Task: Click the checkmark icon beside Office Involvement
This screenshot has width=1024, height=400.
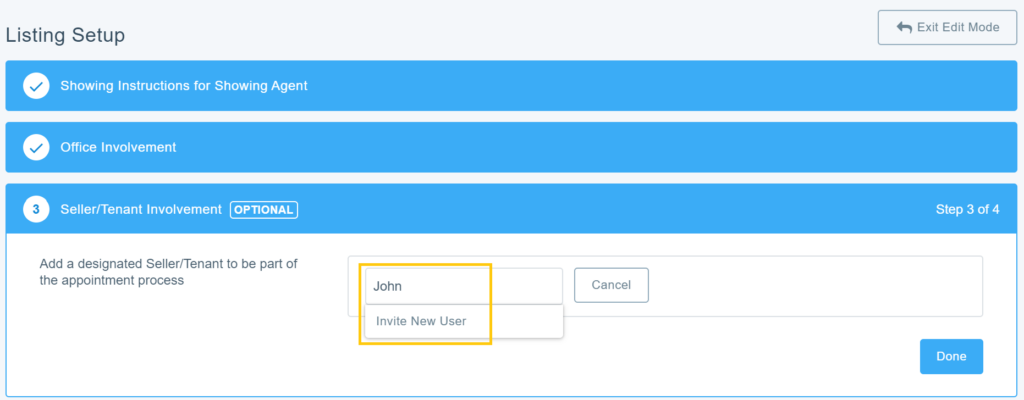Action: click(36, 147)
